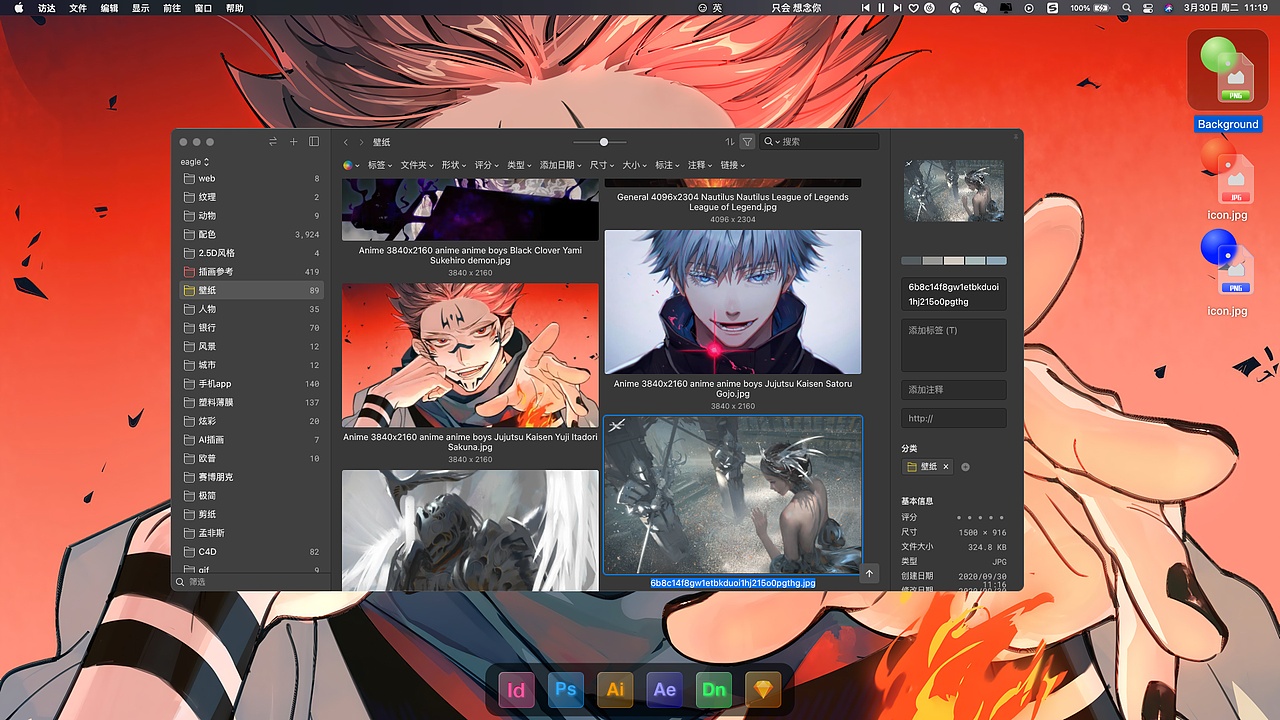Select the web folder in sidebar
The image size is (1280, 720).
pyautogui.click(x=250, y=178)
